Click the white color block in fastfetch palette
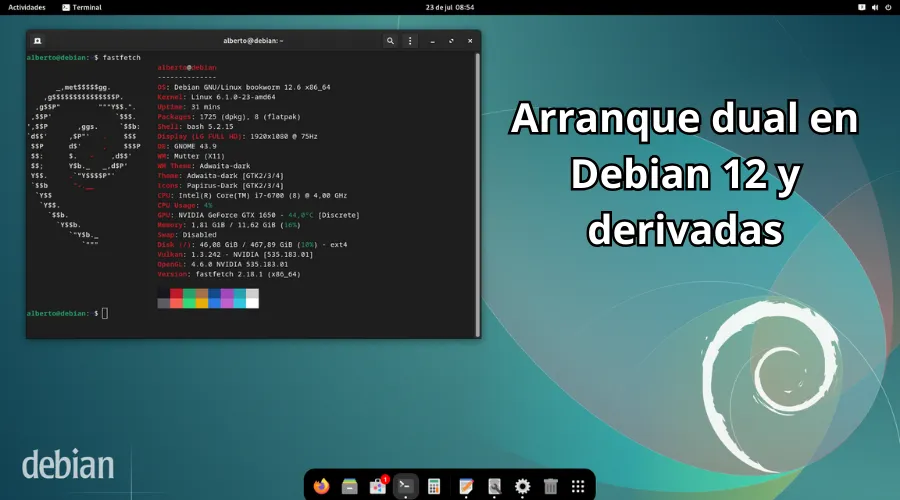Screen dimensions: 900x500 click(x=253, y=304)
